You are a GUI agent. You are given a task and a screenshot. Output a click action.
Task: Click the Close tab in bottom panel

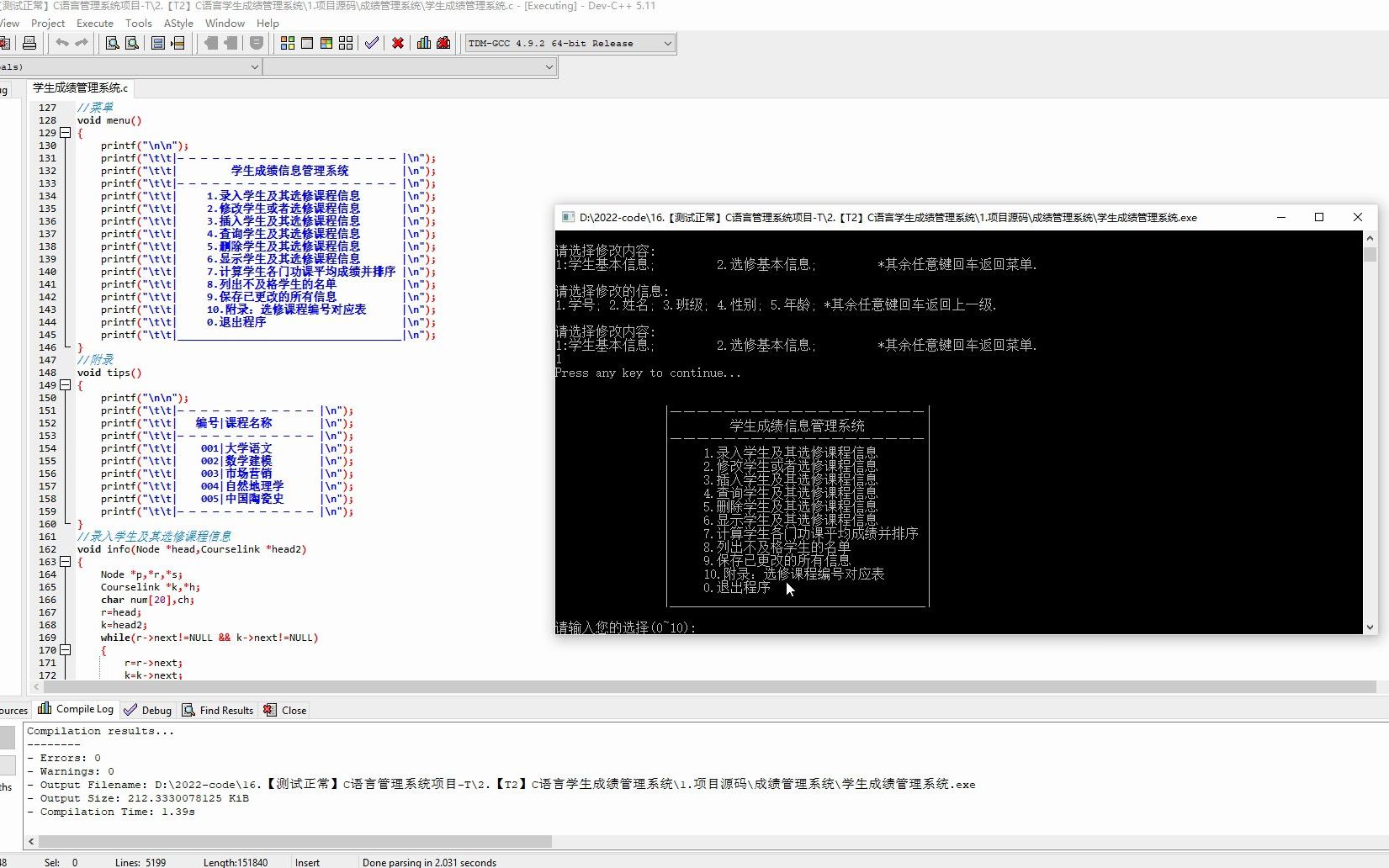point(285,710)
